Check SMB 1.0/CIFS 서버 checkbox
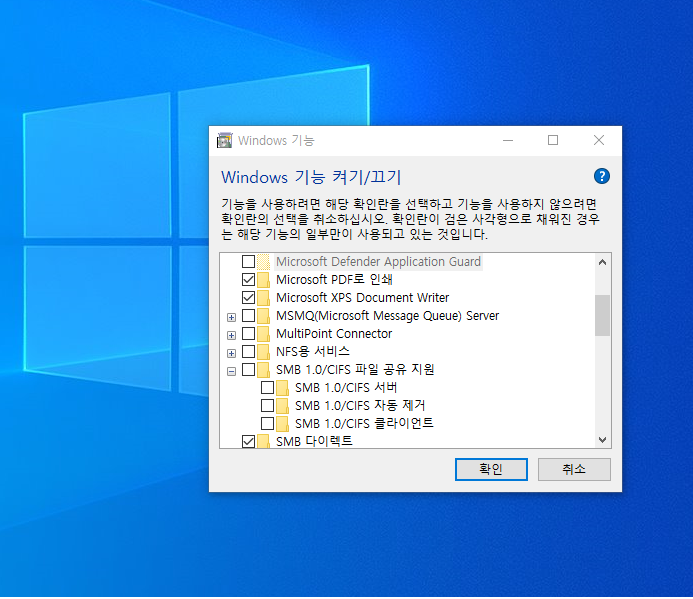693x599 pixels. click(267, 388)
